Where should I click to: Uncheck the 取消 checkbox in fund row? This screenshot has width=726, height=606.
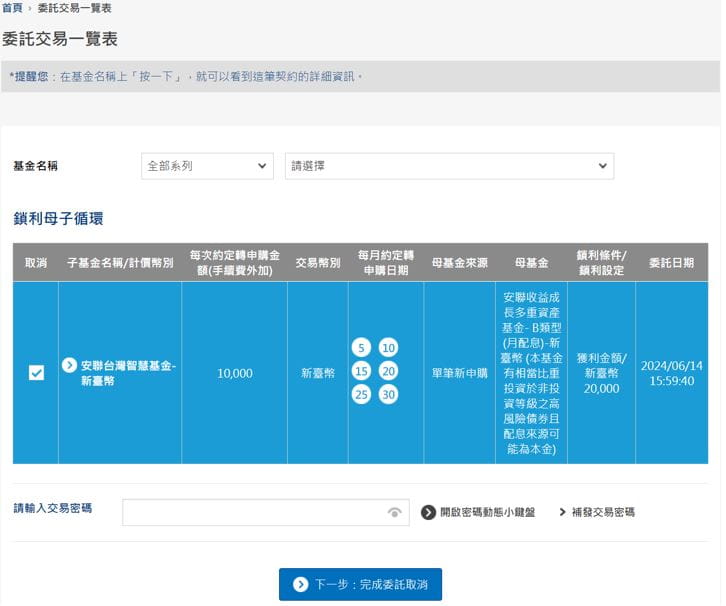click(36, 373)
